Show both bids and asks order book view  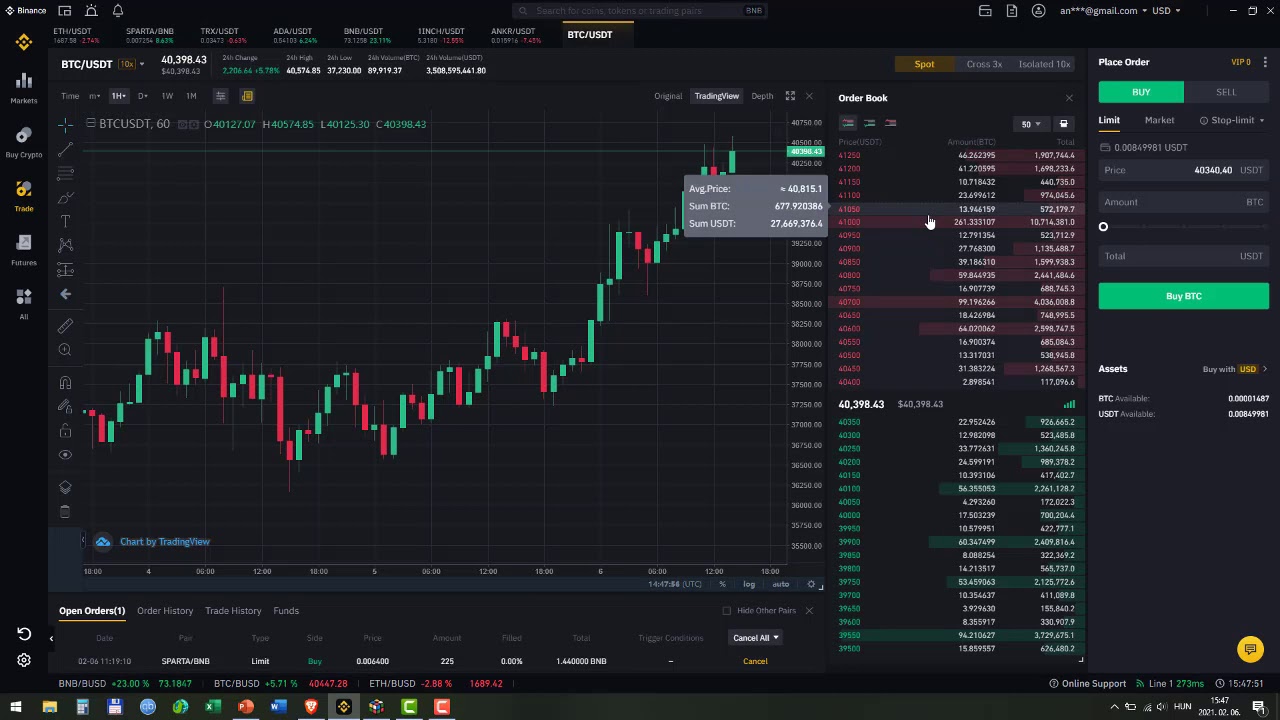(848, 123)
